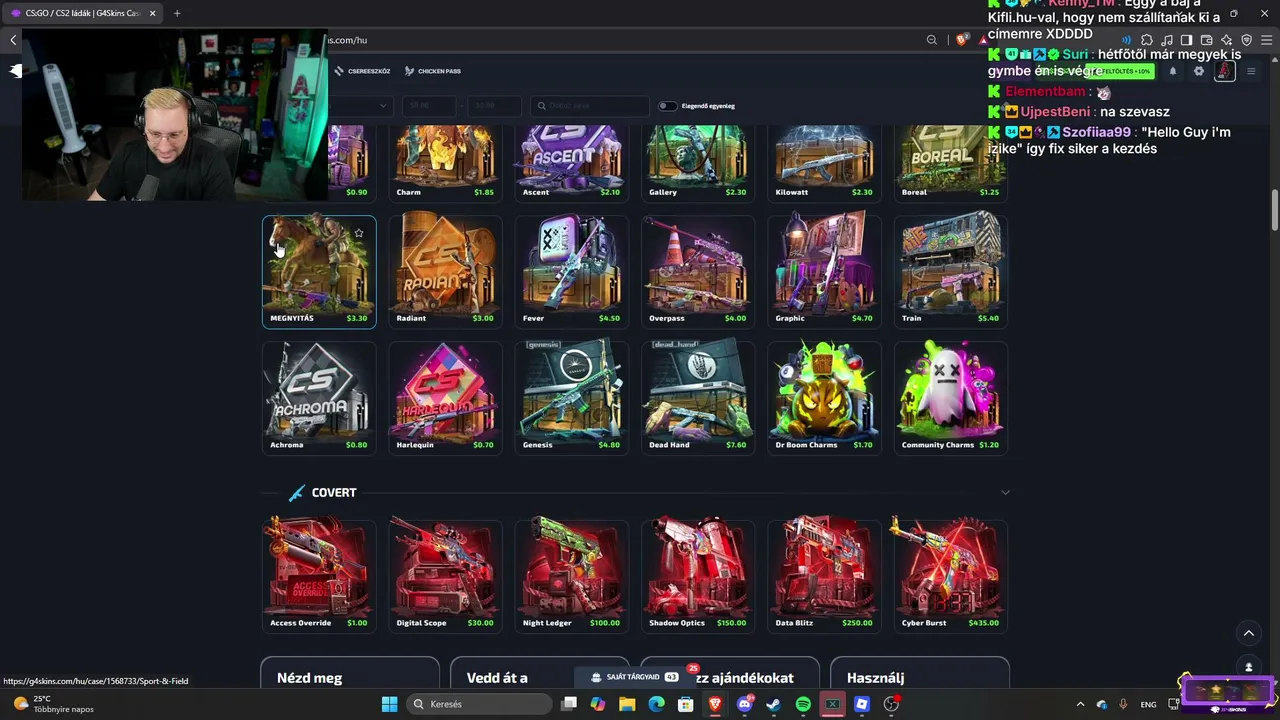Viewport: 1280px width, 720px height.
Task: Open the Overpass case
Action: (x=698, y=272)
